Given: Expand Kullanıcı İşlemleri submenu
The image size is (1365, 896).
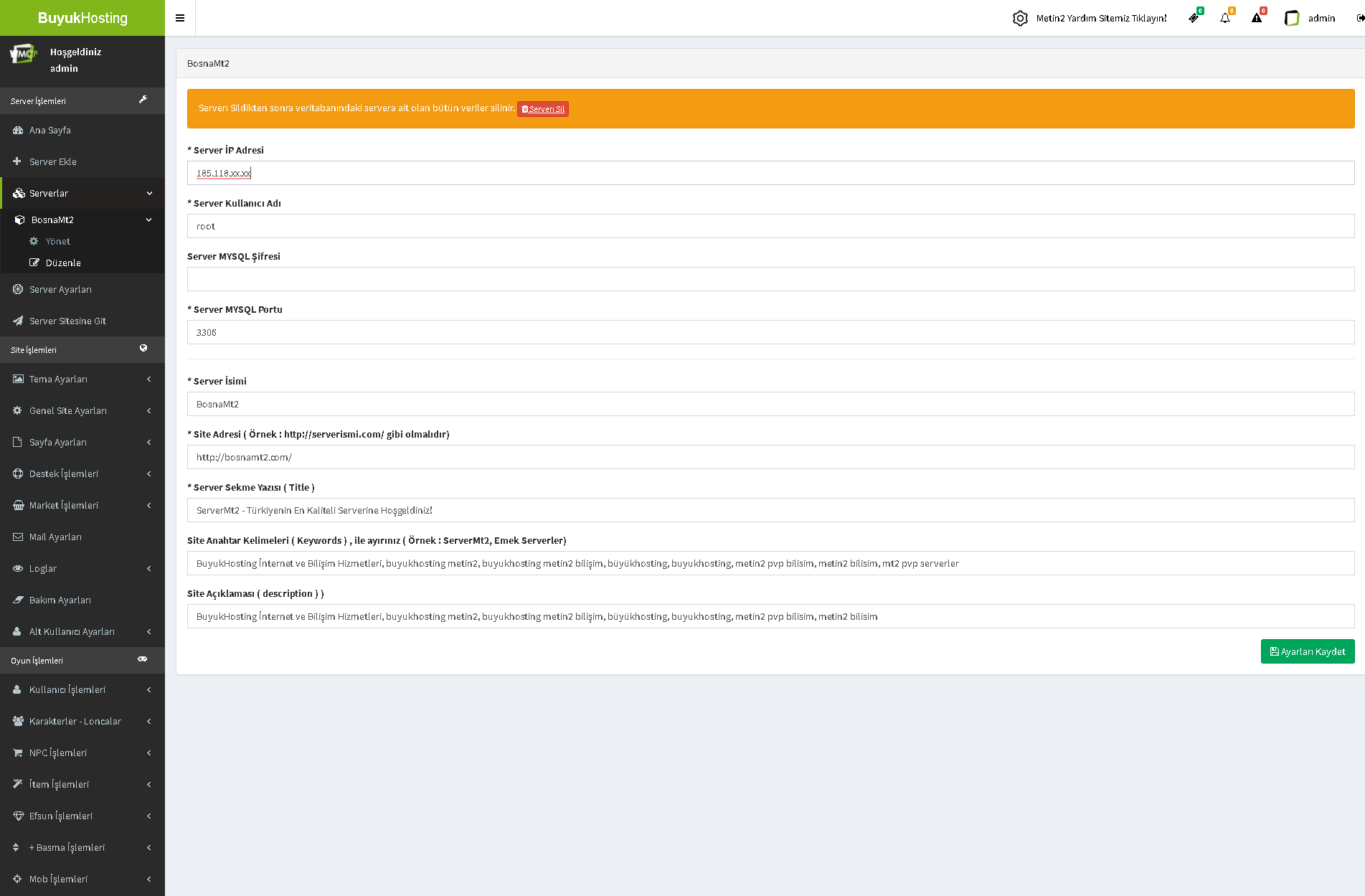Looking at the screenshot, I should (82, 689).
